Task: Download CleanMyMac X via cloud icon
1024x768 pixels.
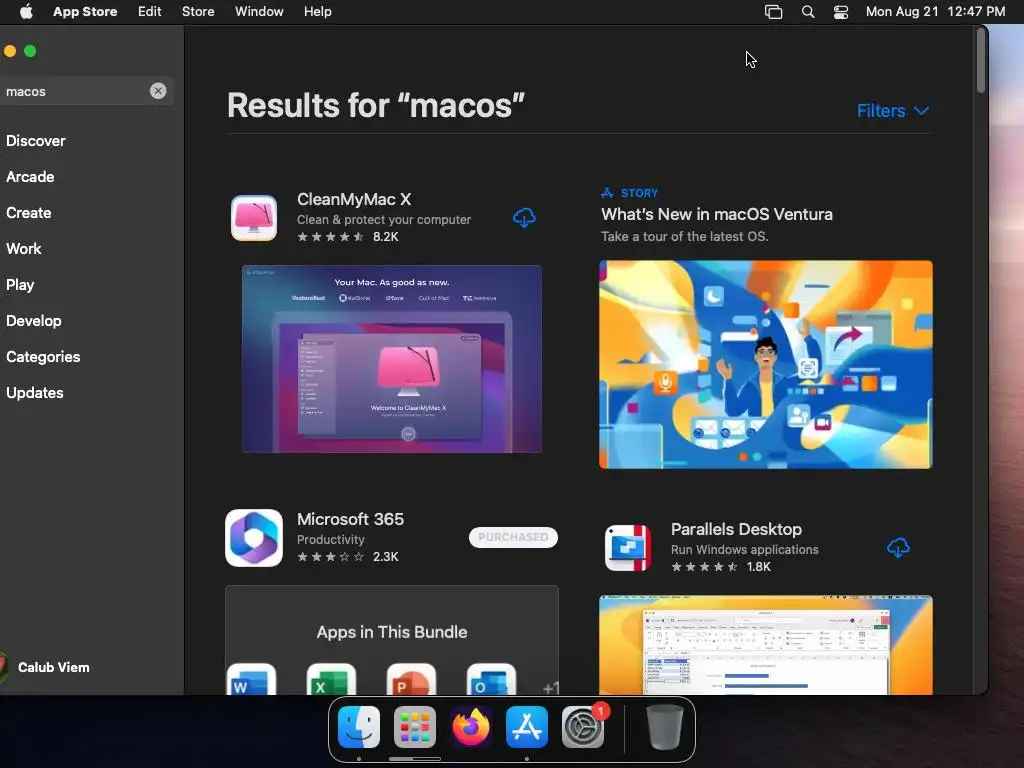Action: [x=524, y=217]
